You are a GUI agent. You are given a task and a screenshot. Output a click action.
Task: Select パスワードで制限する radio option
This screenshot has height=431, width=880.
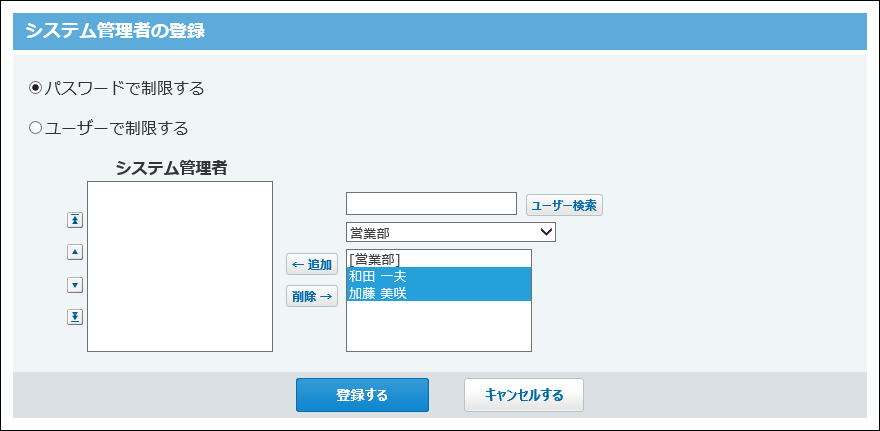(35, 88)
